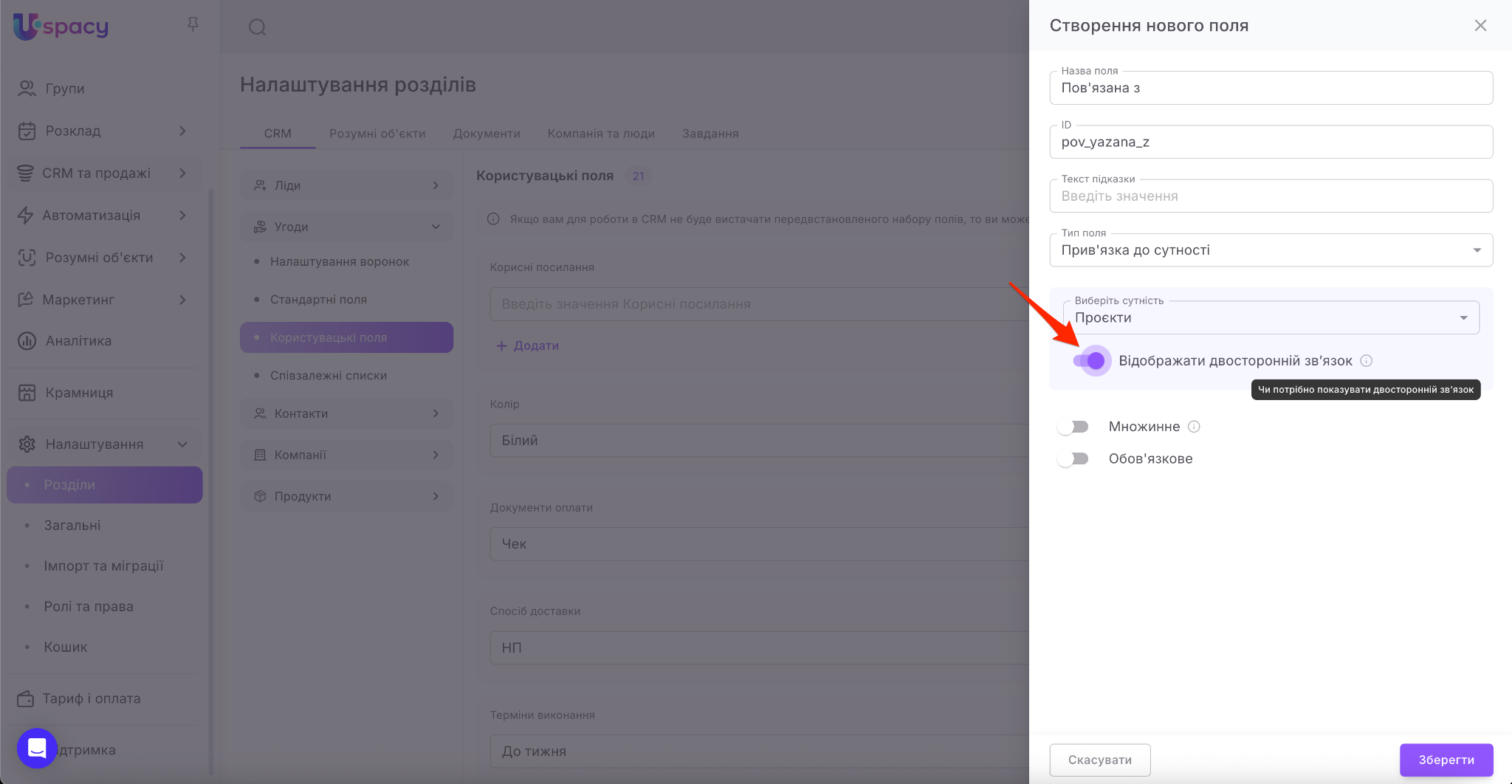Image resolution: width=1512 pixels, height=784 pixels.
Task: Click the Текст підказки input field
Action: tap(1270, 196)
